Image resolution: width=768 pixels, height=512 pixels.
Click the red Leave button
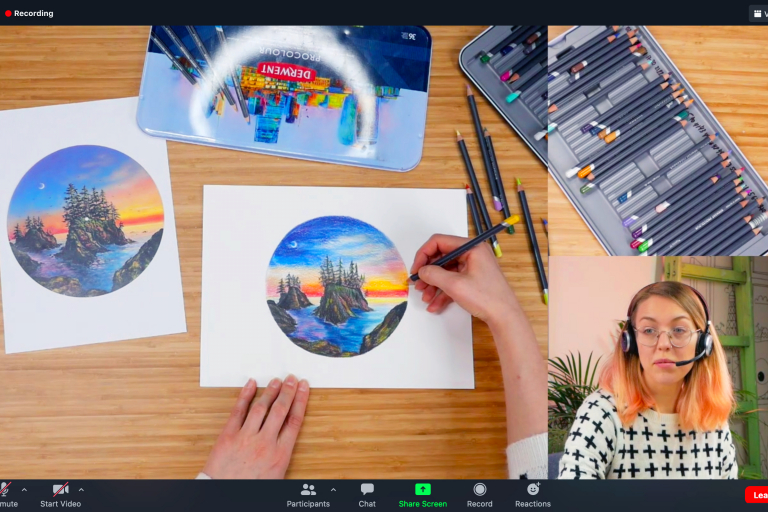(757, 495)
